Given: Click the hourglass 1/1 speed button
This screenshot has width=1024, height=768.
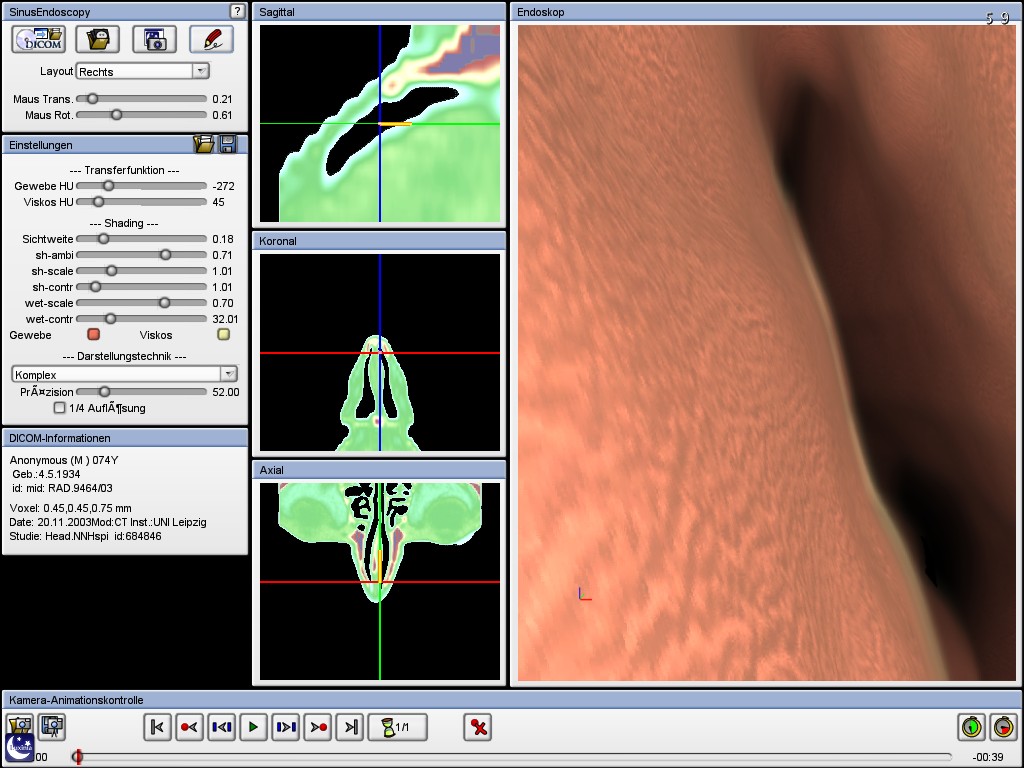Looking at the screenshot, I should pos(397,727).
